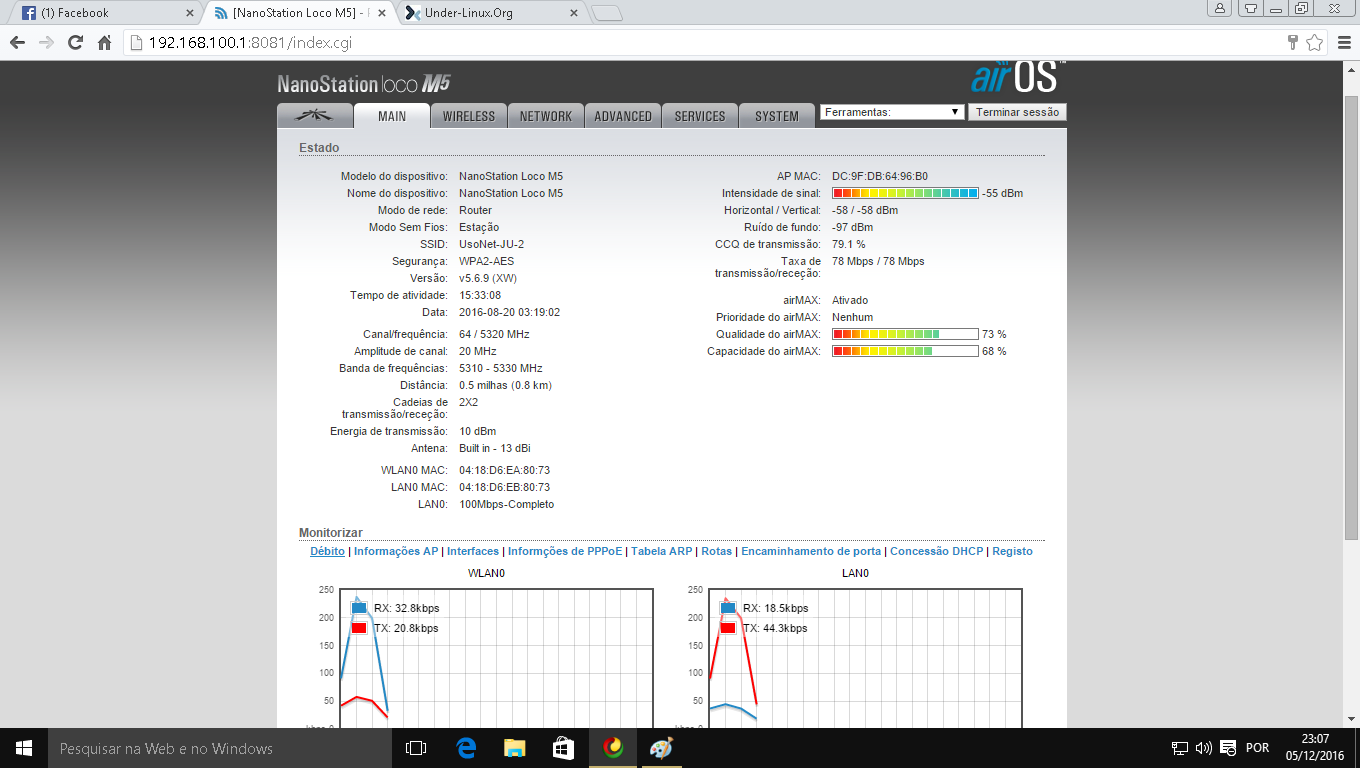
Task: Open the Débito monitor link
Action: [327, 551]
